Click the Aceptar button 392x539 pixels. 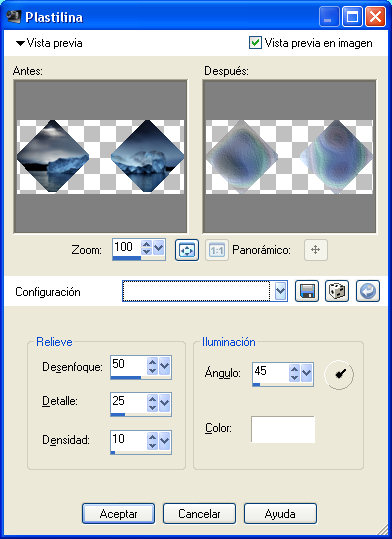[x=118, y=514]
